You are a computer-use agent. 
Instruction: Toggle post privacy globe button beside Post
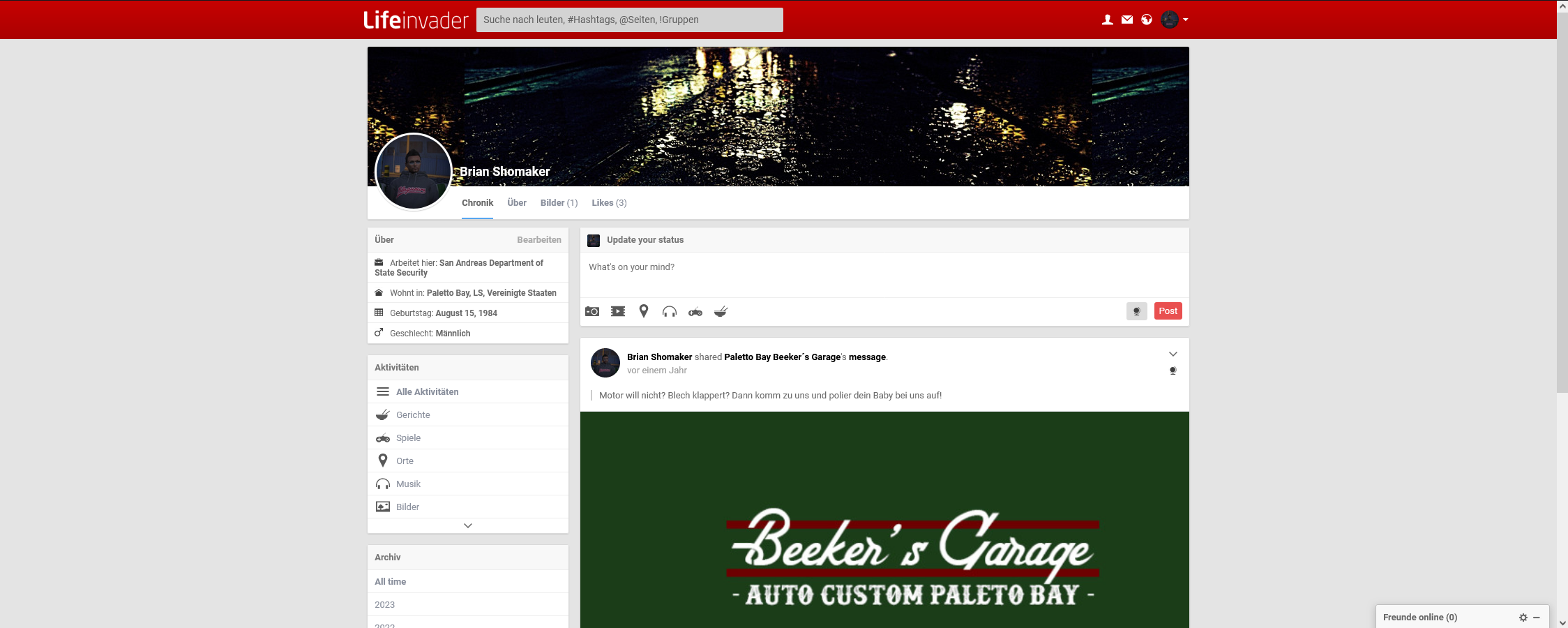[1136, 311]
